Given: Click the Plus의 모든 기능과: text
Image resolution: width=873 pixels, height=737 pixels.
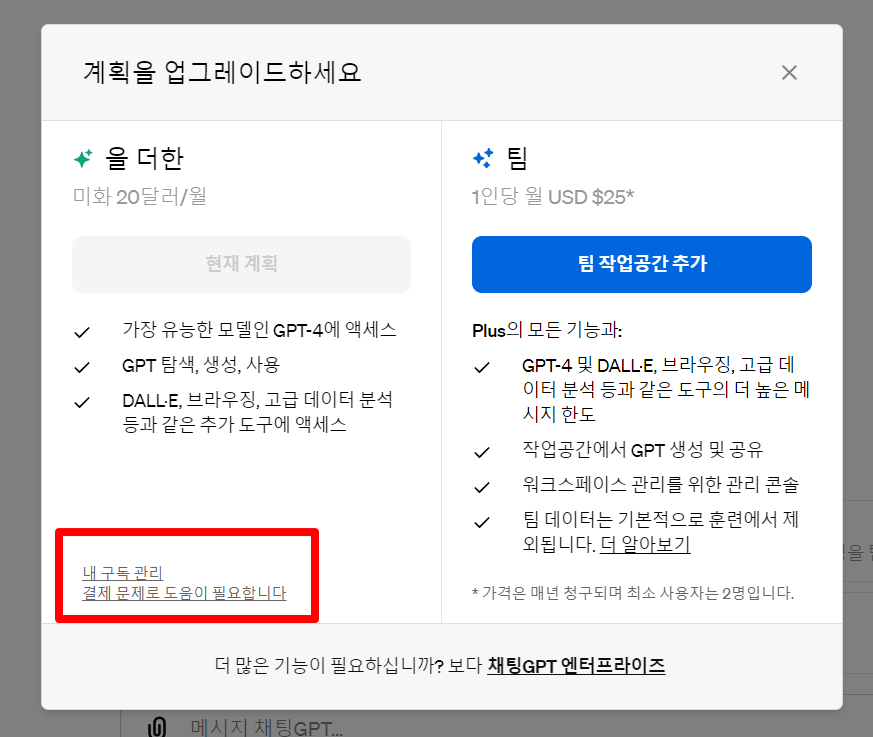Looking at the screenshot, I should pos(547,331).
